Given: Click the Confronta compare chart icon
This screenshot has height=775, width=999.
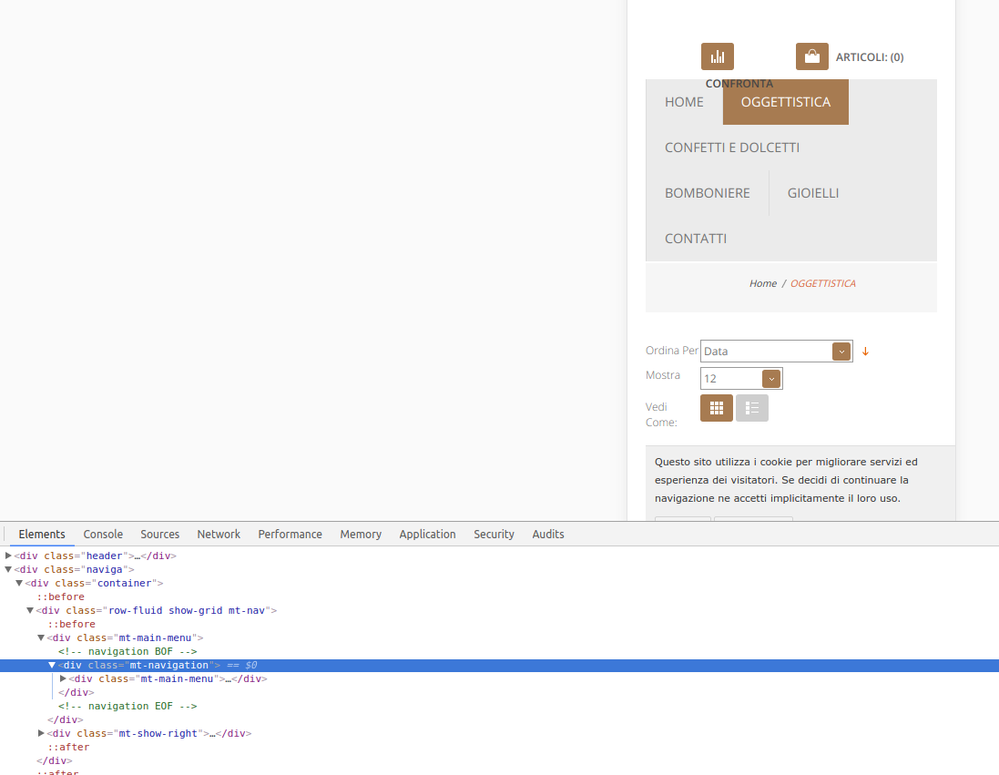Looking at the screenshot, I should (717, 57).
